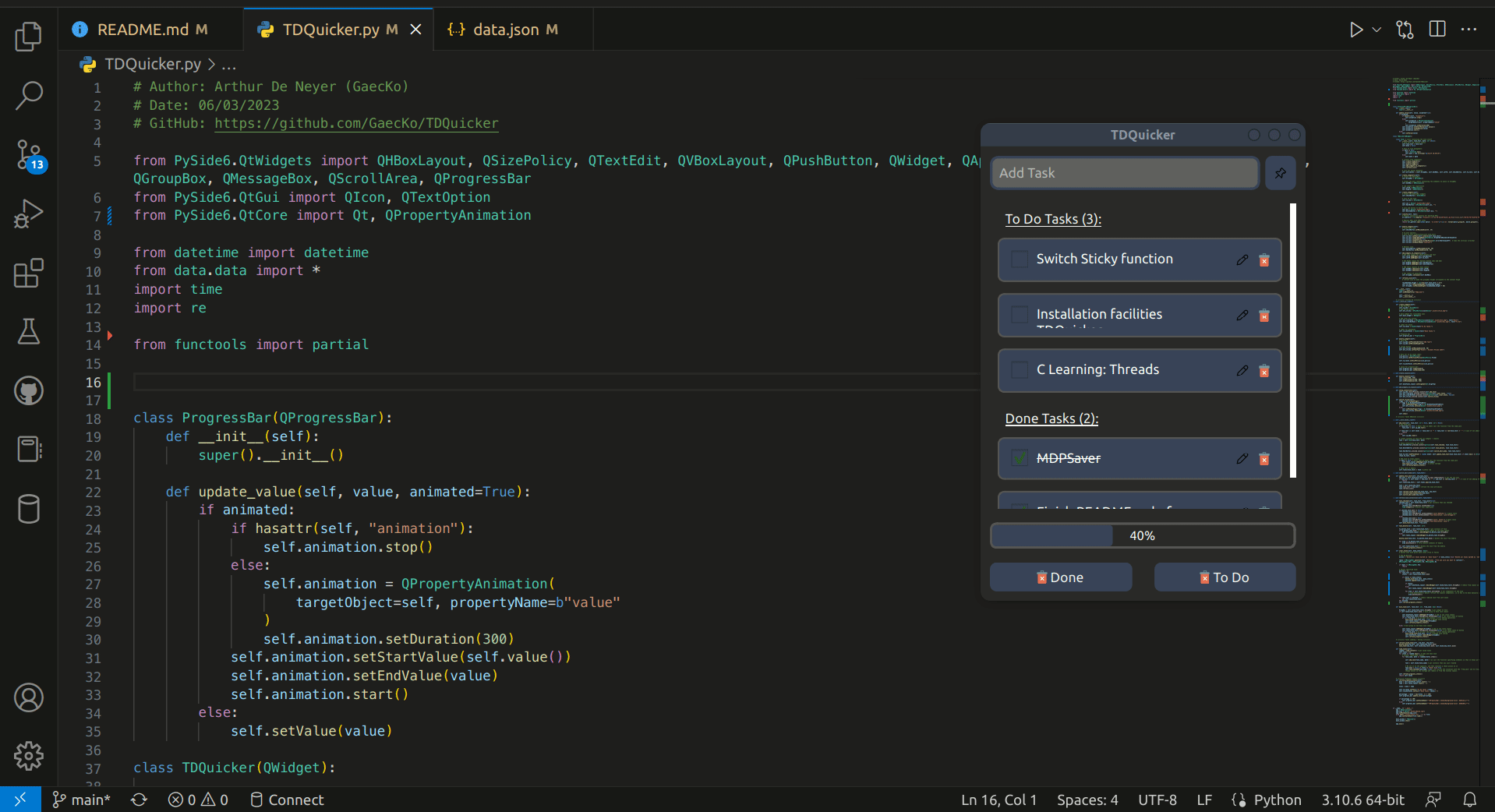Viewport: 1495px width, 812px height.
Task: Click the 40% progress bar
Action: pos(1142,535)
